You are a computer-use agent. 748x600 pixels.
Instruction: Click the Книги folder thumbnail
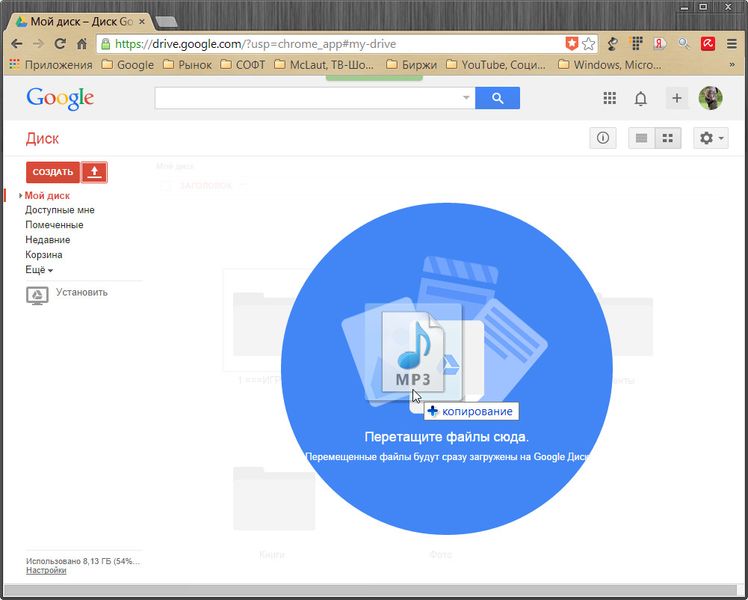coord(274,499)
